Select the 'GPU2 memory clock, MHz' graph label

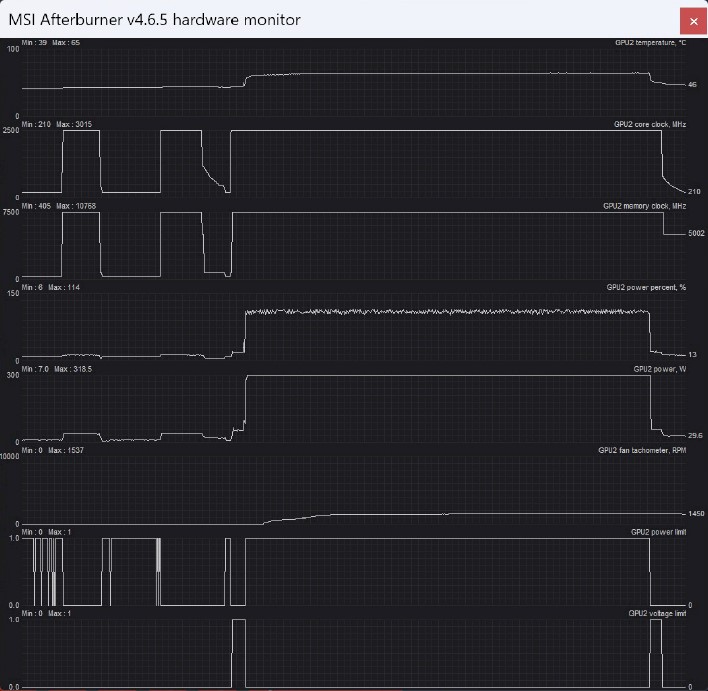point(644,206)
